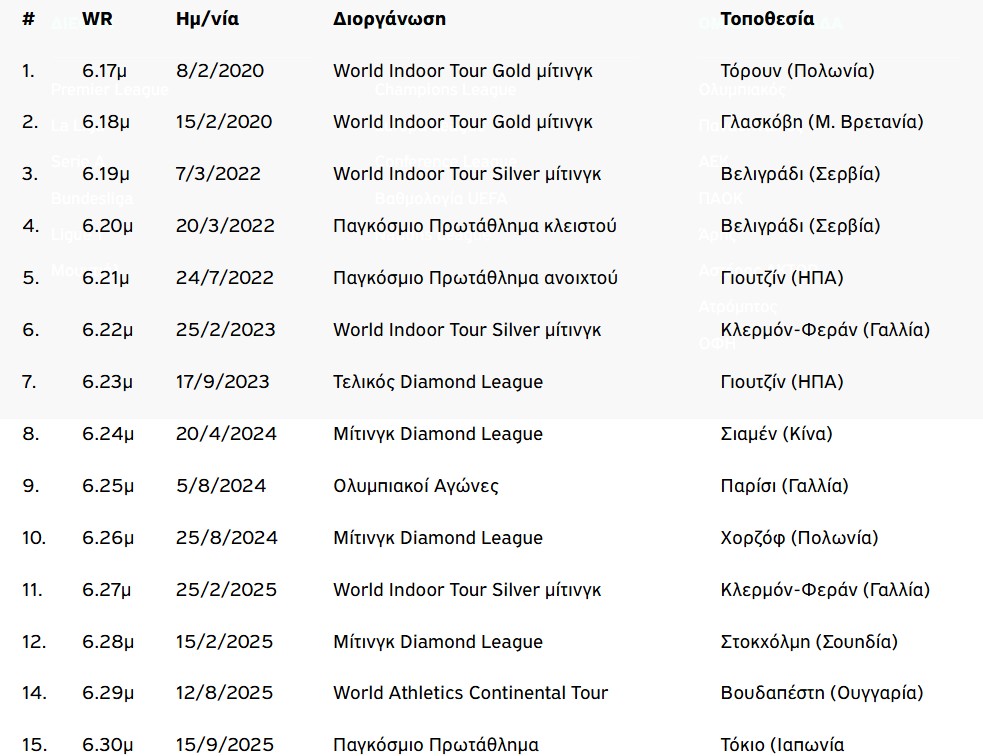The height and width of the screenshot is (756, 983).
Task: Select the Στοκχόλμη (Σουηδία) location
Action: [809, 642]
